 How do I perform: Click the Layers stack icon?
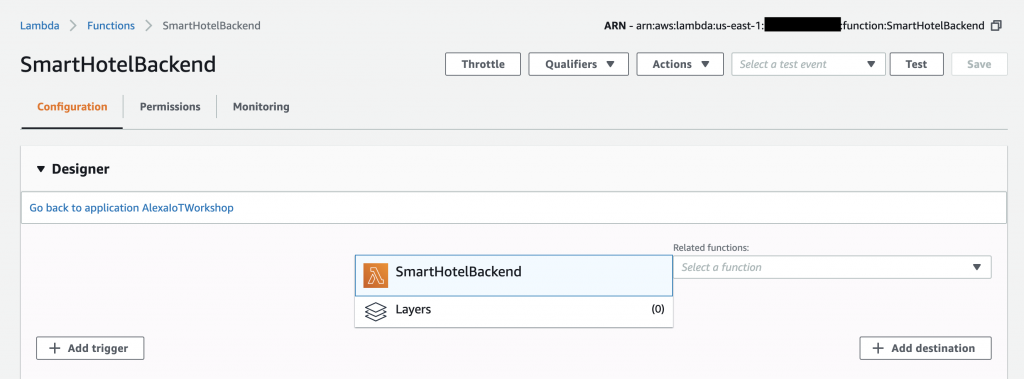coord(376,312)
